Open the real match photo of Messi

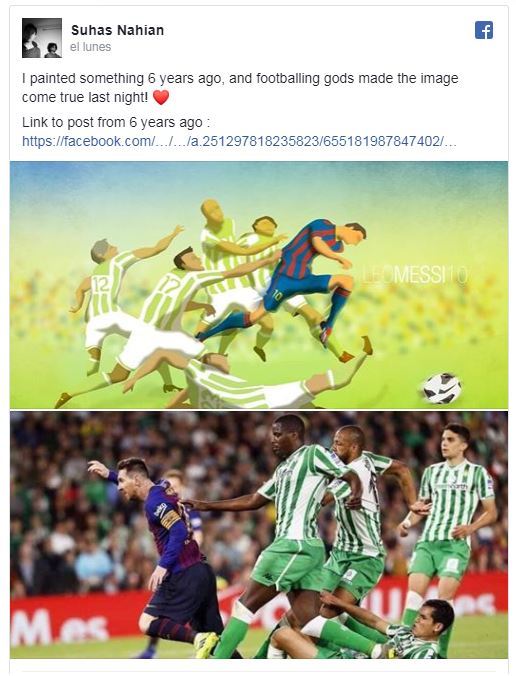pos(259,535)
